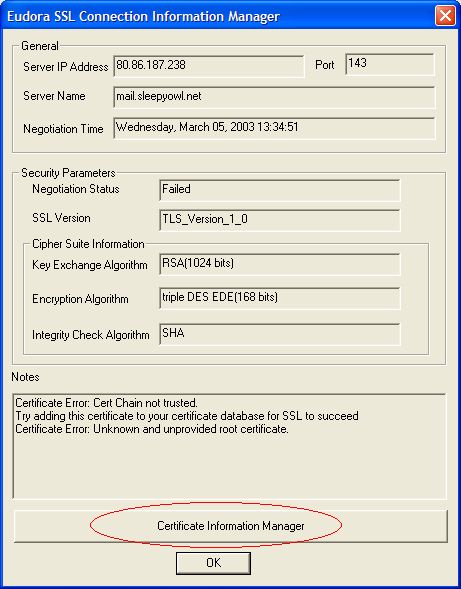Click the Key Exchange Algorithm RSA field

pos(280,264)
